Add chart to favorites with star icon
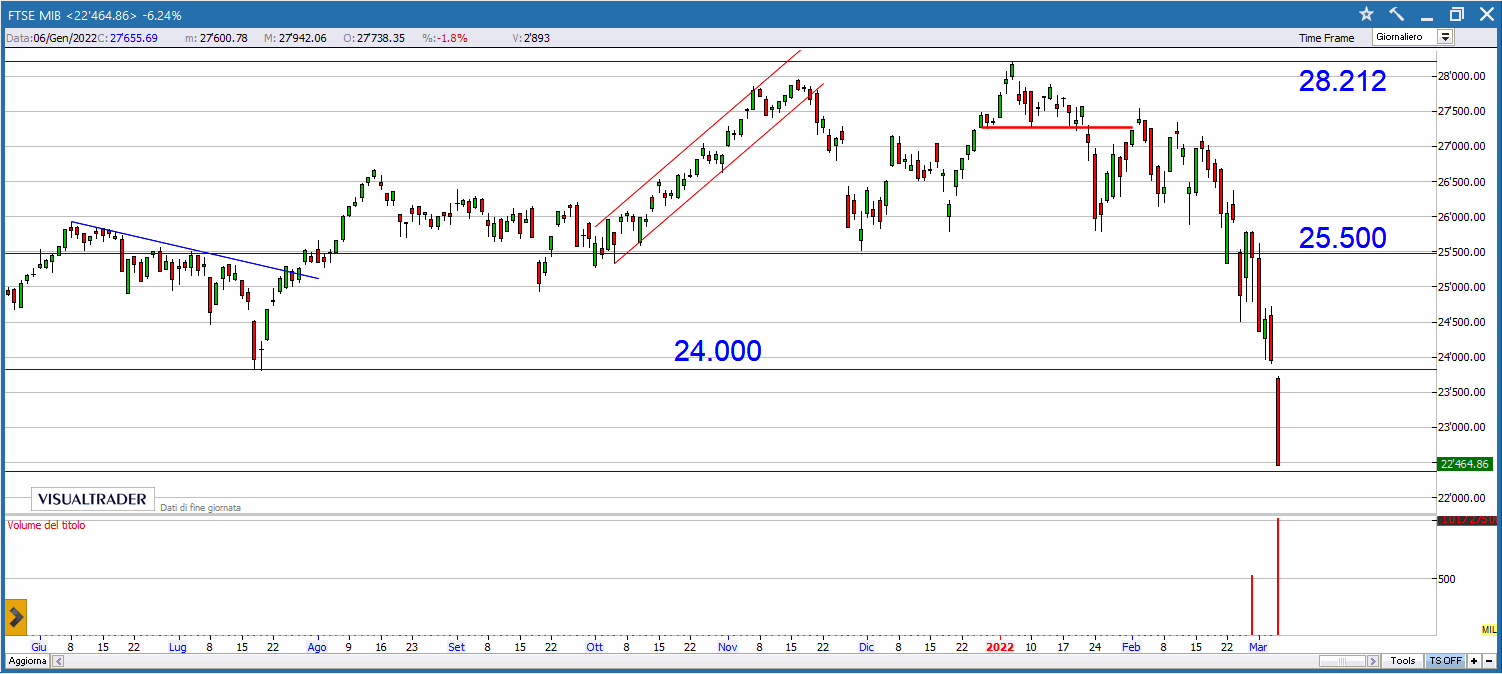Viewport: 1502px width, 674px height. (1367, 15)
